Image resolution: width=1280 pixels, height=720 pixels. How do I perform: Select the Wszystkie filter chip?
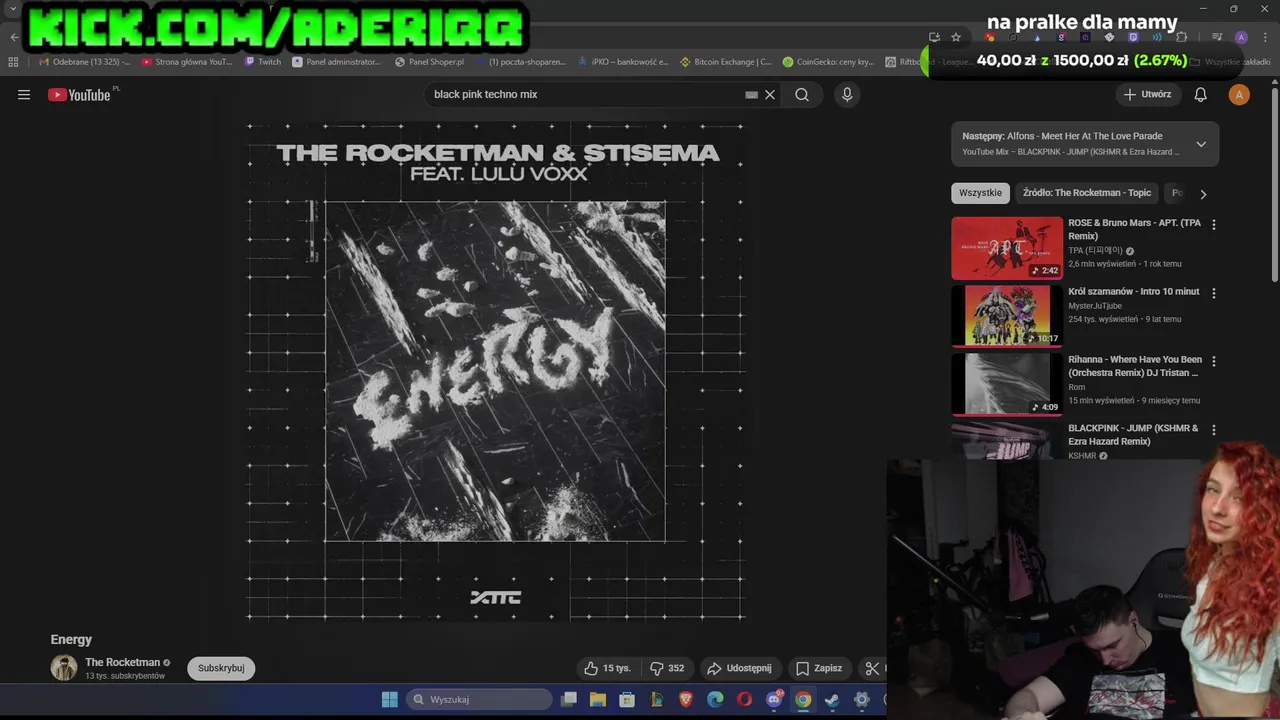(980, 193)
